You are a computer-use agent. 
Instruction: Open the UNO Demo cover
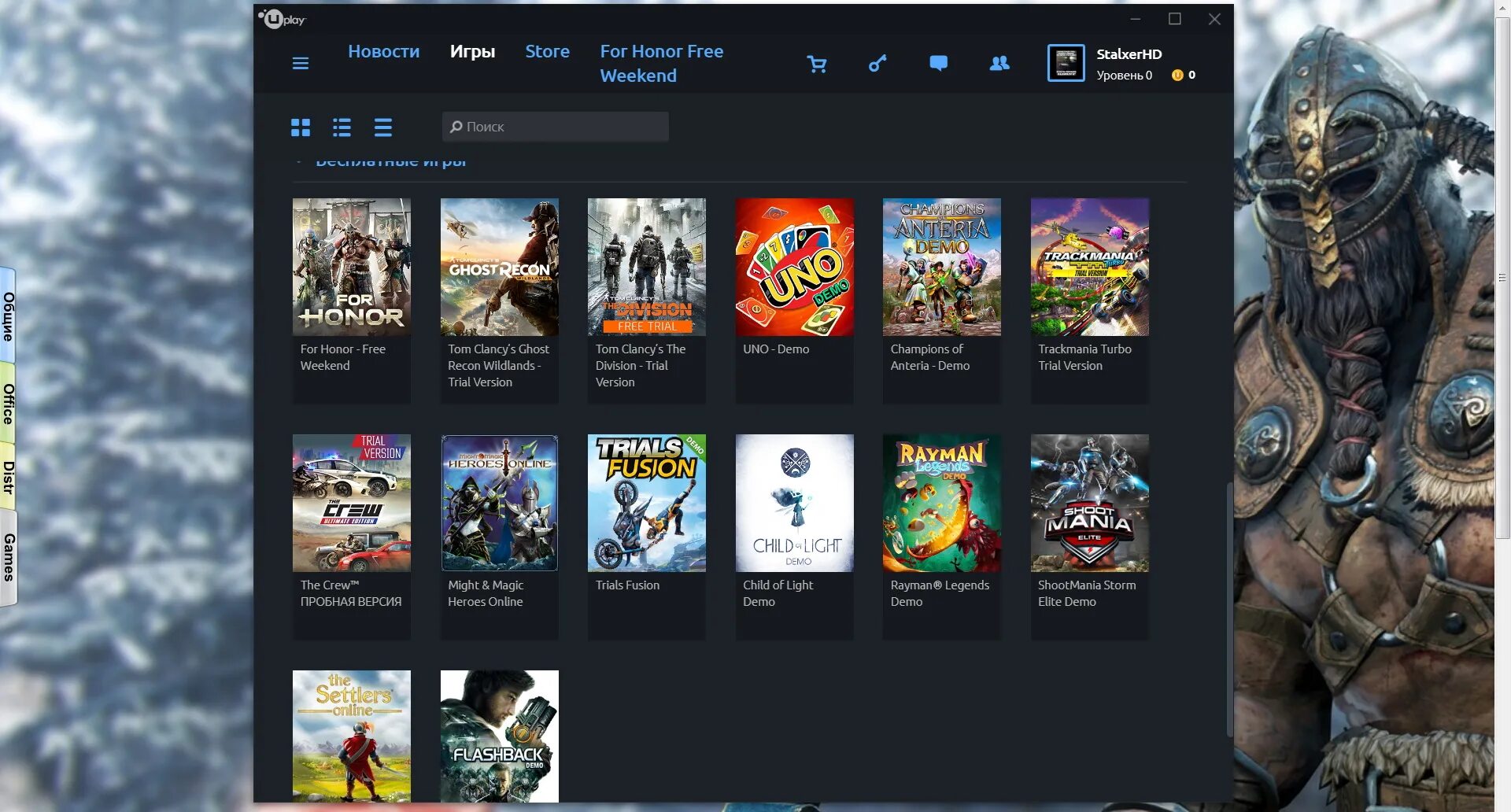[795, 267]
